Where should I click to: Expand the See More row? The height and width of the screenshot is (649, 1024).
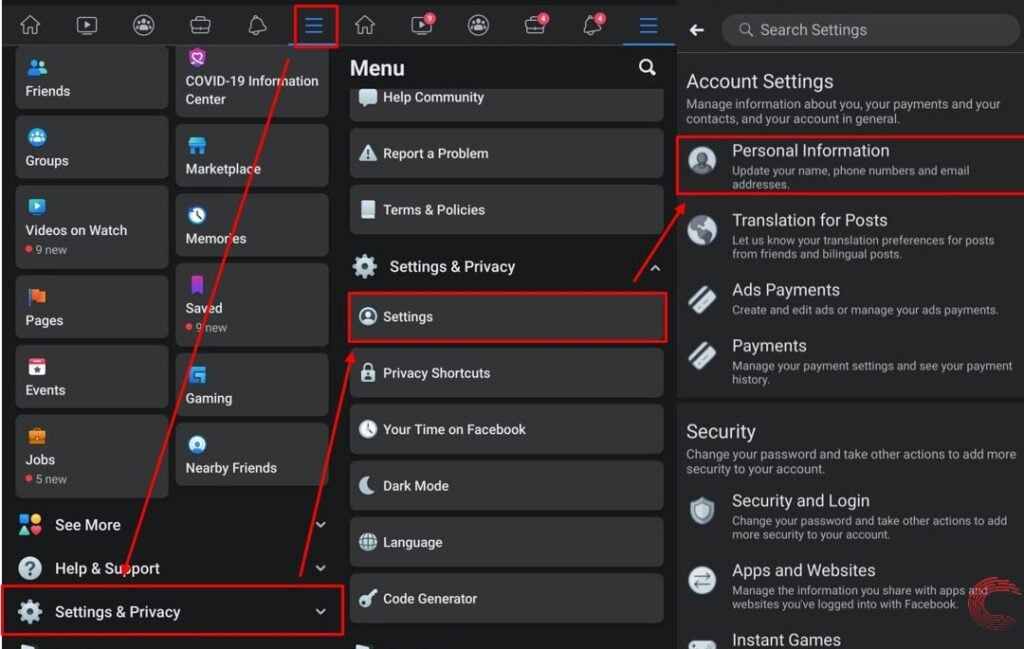172,525
